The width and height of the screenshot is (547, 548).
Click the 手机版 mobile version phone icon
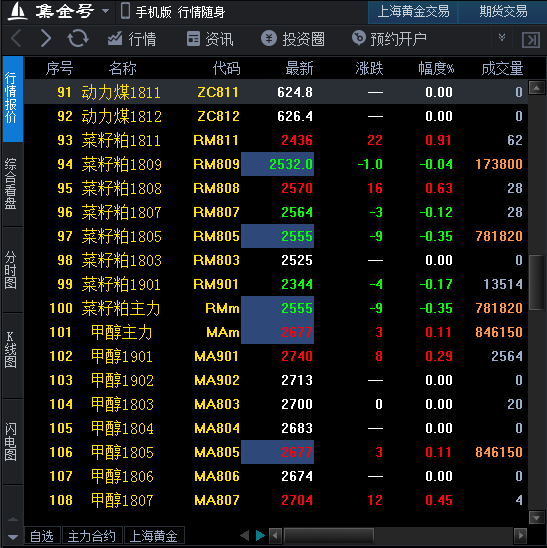[125, 11]
